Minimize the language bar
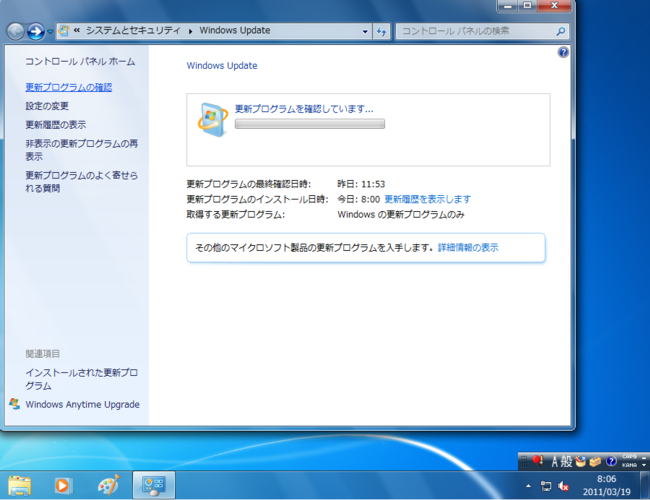 coord(644,457)
